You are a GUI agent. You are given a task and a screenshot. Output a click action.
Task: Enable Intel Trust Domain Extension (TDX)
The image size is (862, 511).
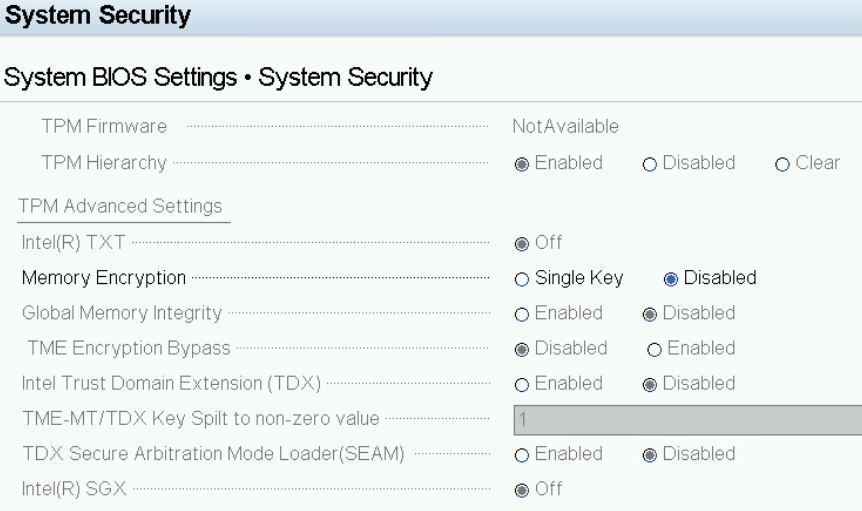tap(522, 384)
